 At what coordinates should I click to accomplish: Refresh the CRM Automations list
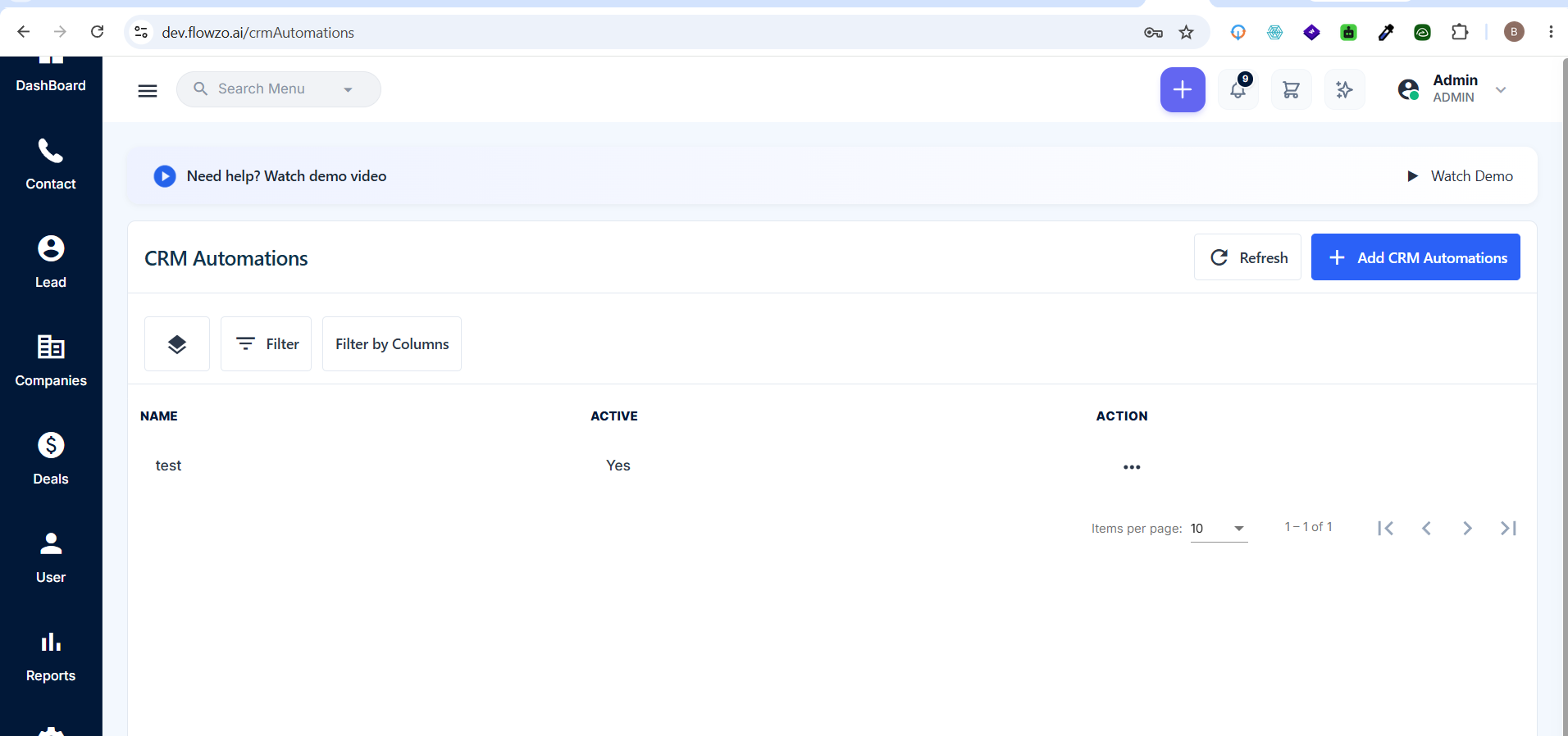[1247, 257]
